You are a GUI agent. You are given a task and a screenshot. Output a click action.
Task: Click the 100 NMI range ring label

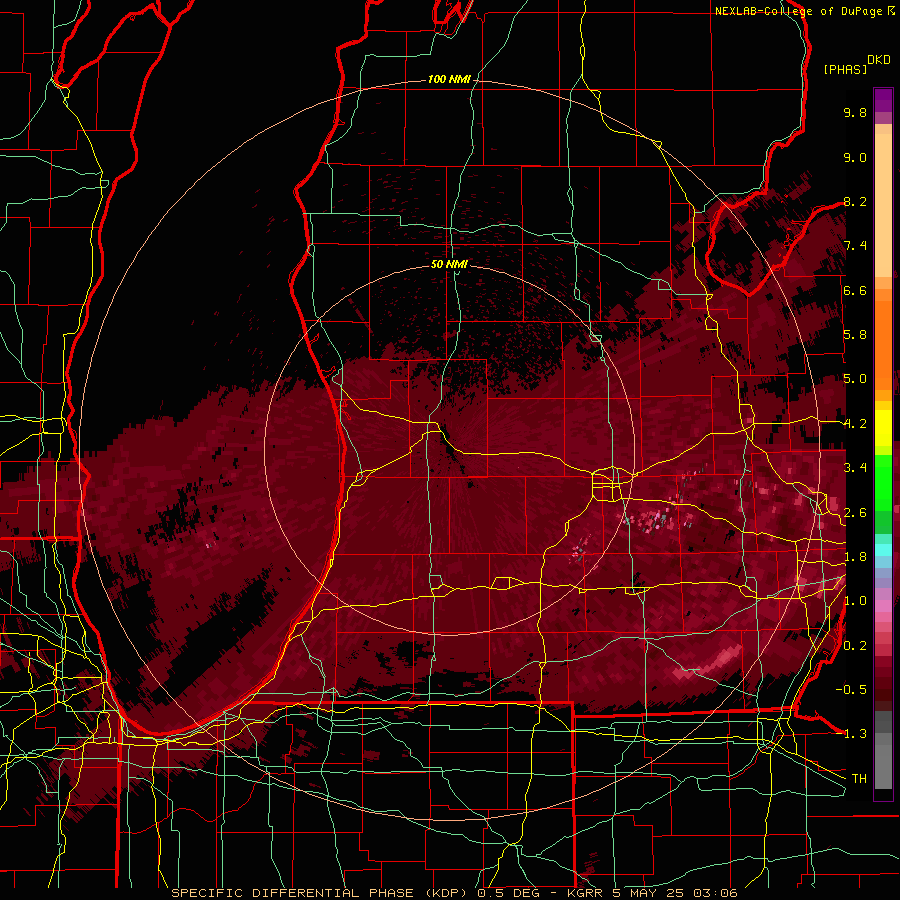(x=449, y=79)
